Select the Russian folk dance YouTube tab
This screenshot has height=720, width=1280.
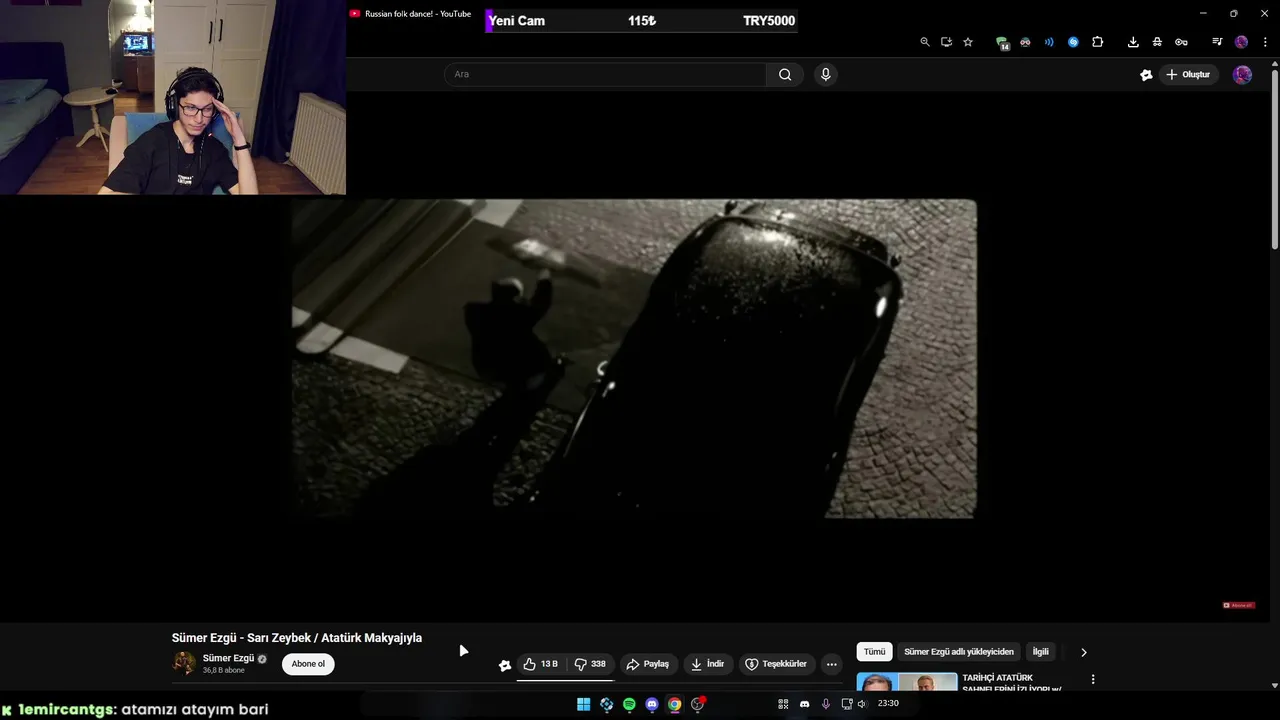tap(410, 14)
